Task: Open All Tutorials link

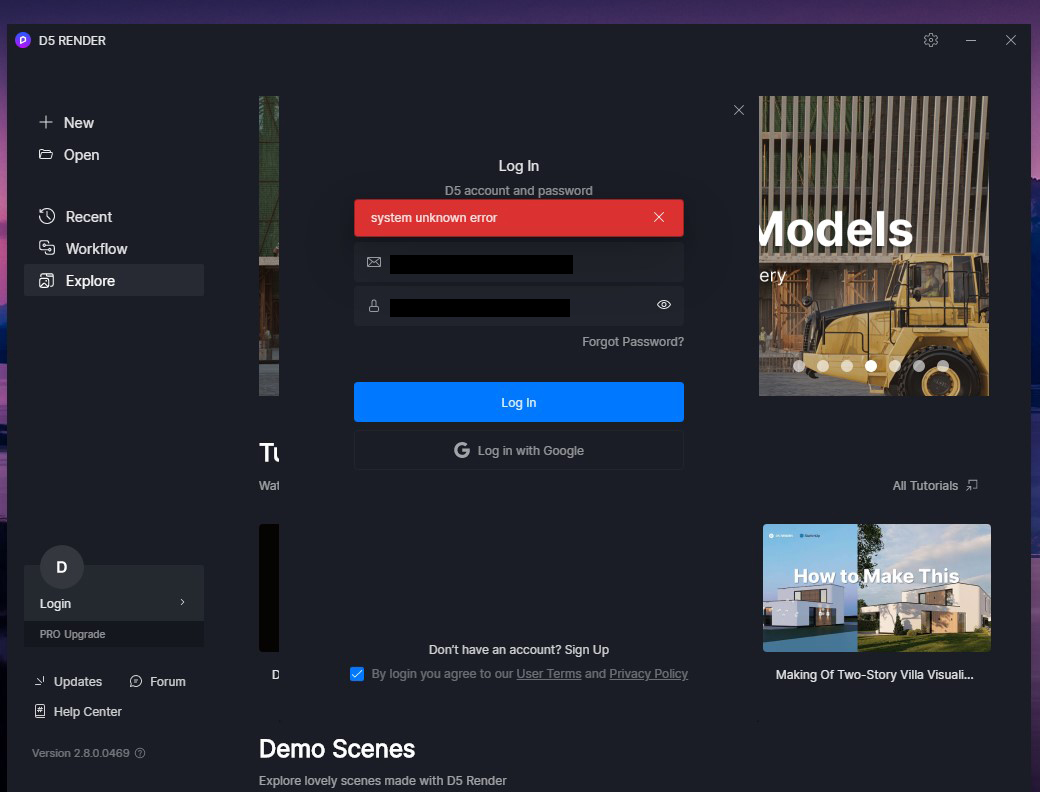Action: pos(925,486)
